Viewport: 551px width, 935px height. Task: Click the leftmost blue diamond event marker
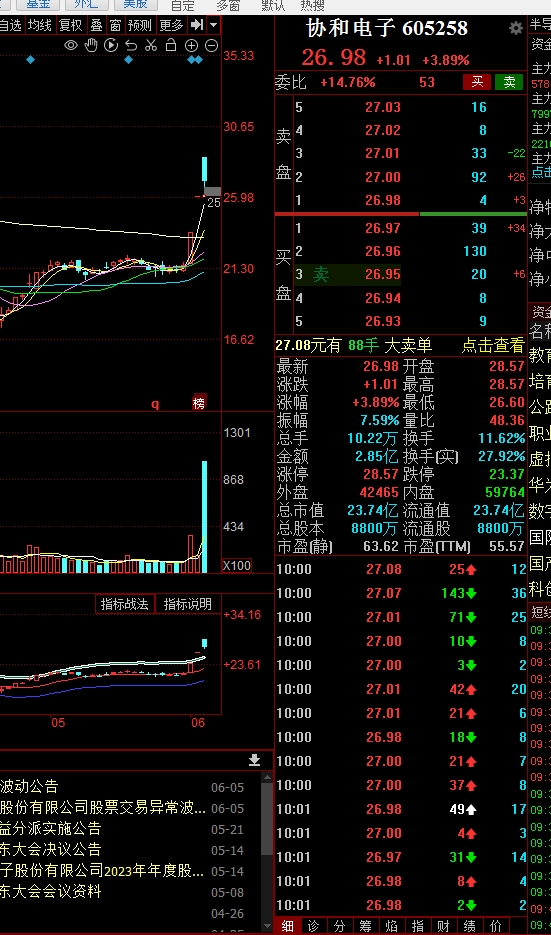click(x=30, y=60)
